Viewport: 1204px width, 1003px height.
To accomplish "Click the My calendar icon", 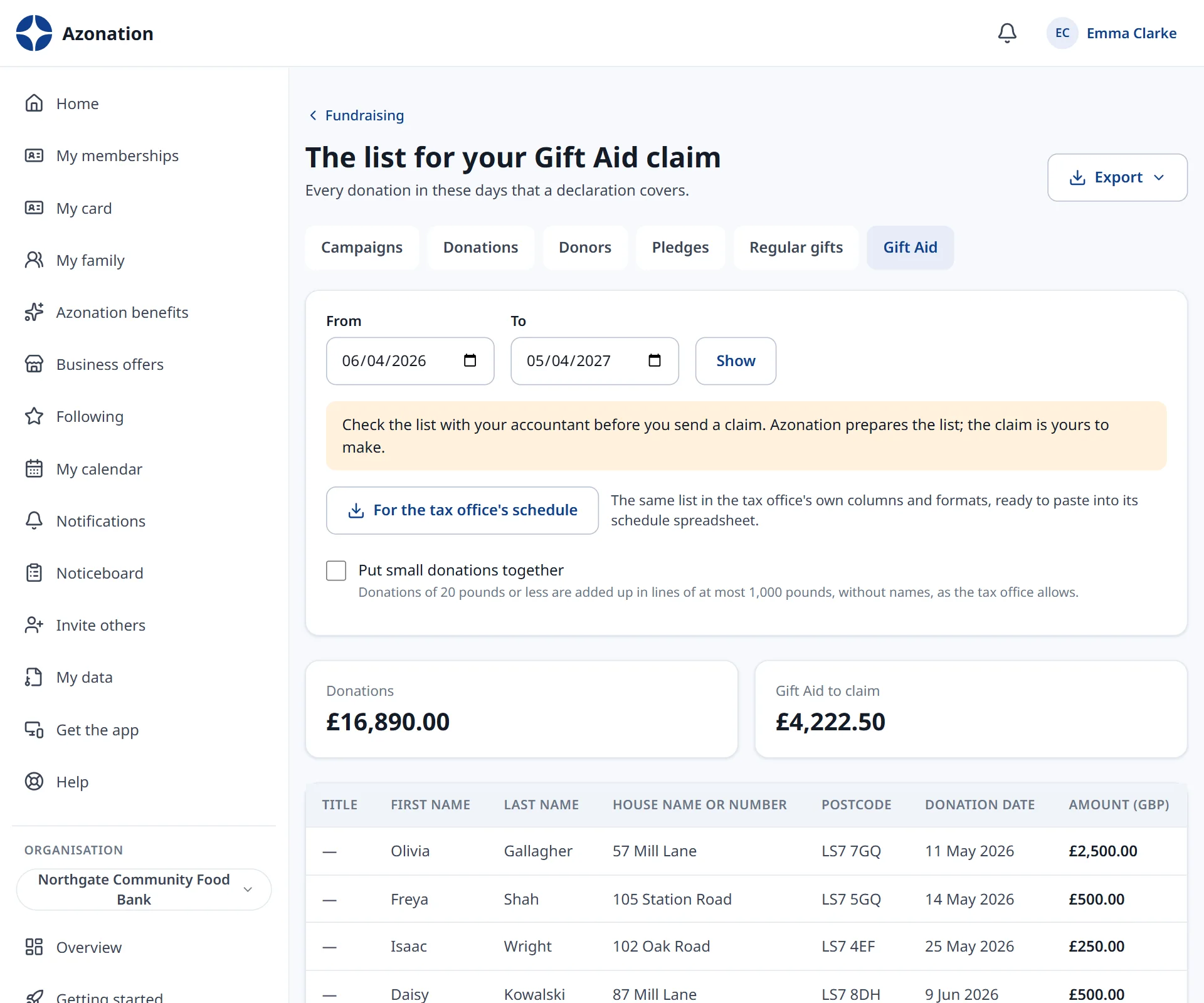I will point(34,469).
